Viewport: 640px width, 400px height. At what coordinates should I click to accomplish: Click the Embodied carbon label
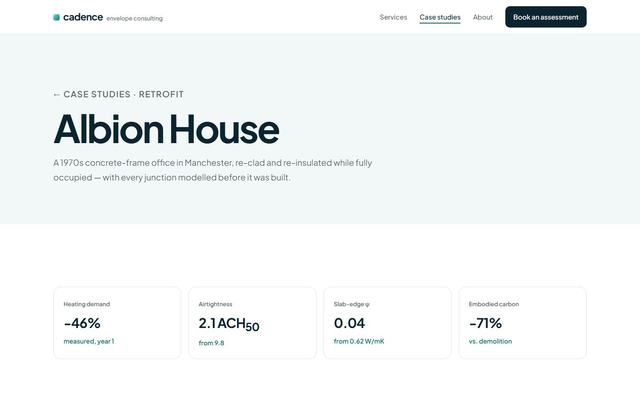(x=494, y=304)
